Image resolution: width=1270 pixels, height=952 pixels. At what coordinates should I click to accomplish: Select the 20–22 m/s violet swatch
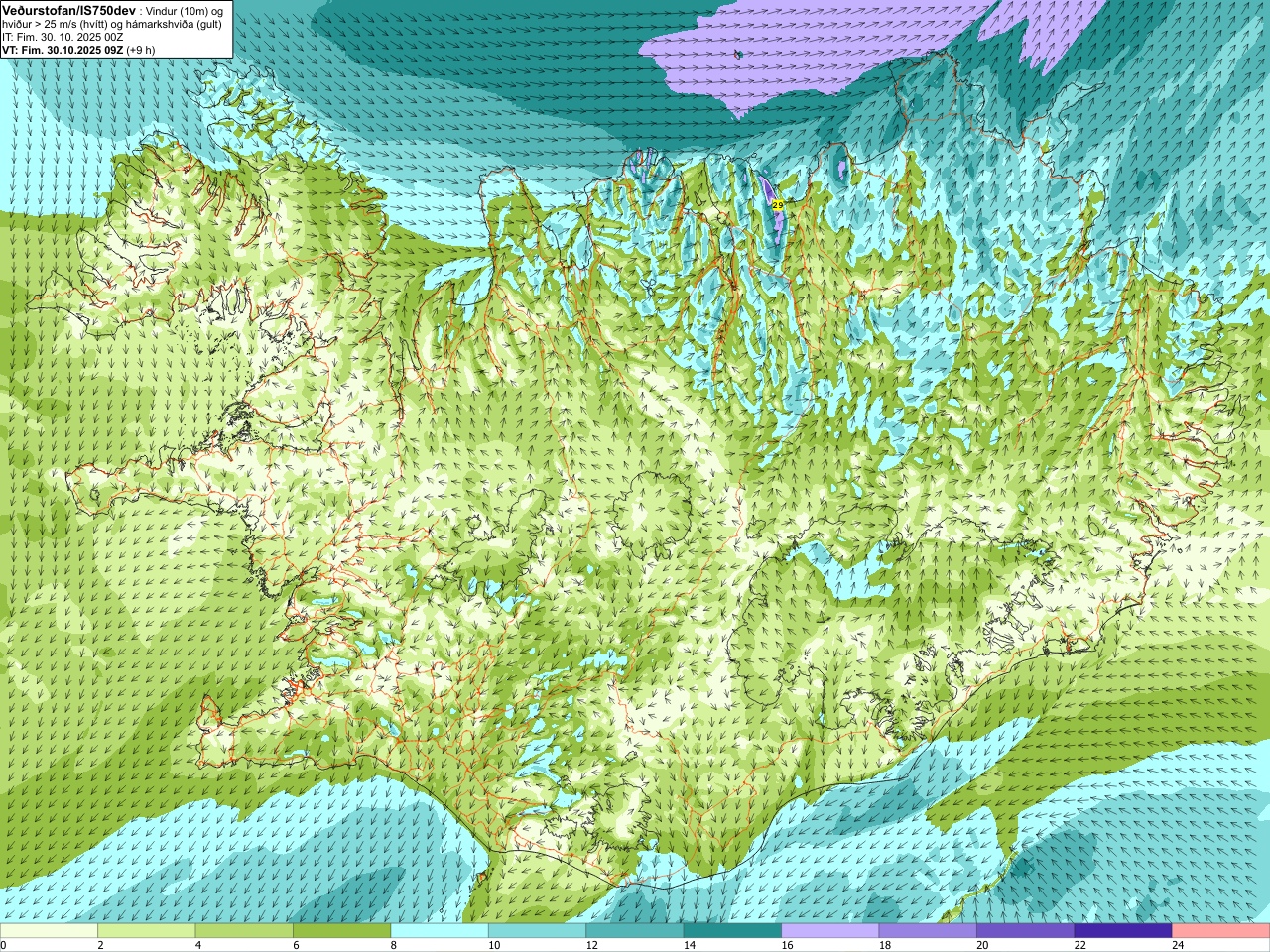click(x=1025, y=932)
